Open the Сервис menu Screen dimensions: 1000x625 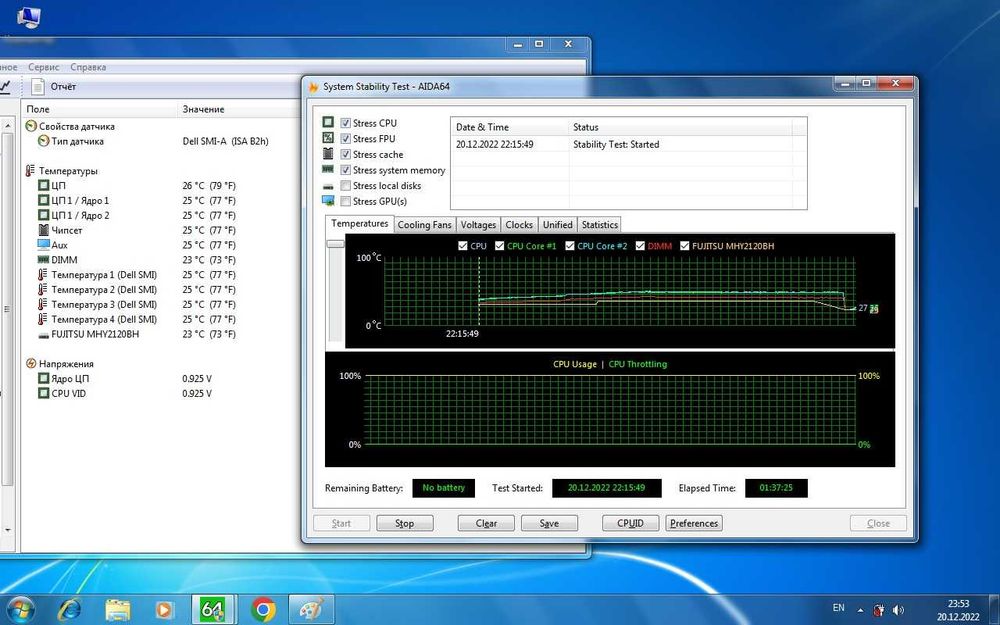click(x=43, y=67)
